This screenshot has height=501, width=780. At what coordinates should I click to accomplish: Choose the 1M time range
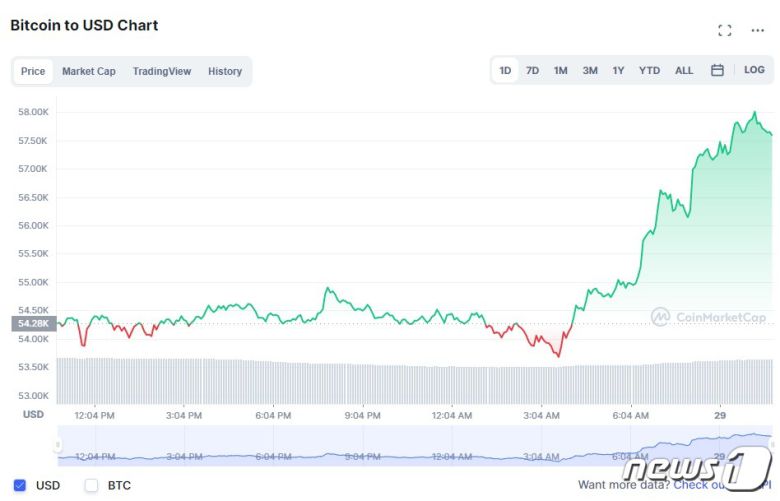pos(561,70)
